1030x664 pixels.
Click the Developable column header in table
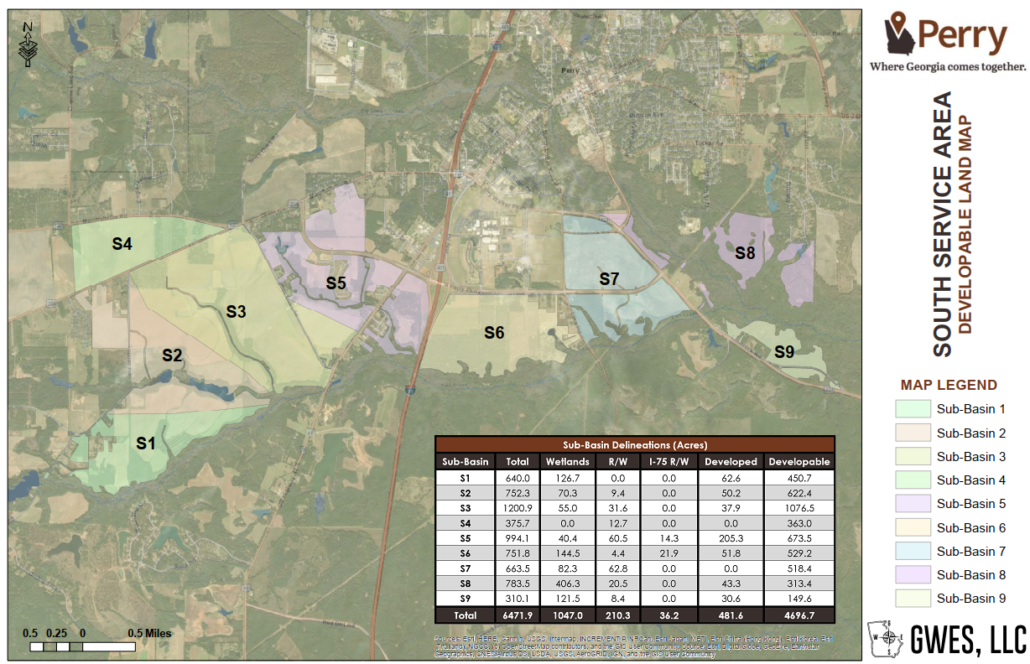pos(798,462)
